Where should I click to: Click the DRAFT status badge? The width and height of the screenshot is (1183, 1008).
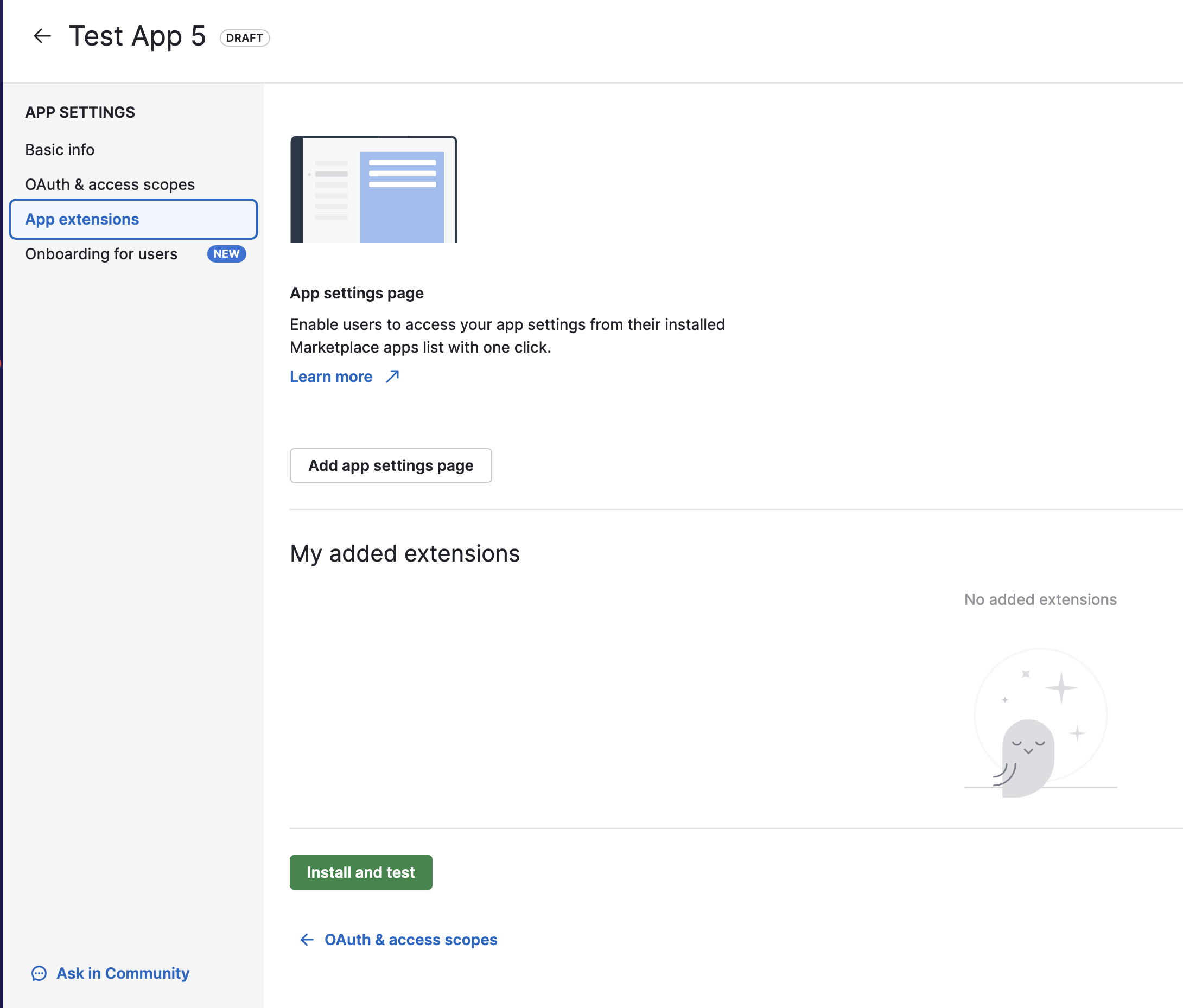pyautogui.click(x=244, y=37)
